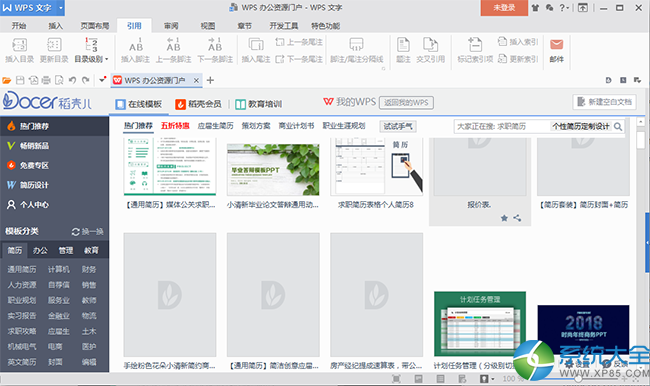Click the magnifier search icon
Image resolution: width=650 pixels, height=386 pixels.
(618, 126)
